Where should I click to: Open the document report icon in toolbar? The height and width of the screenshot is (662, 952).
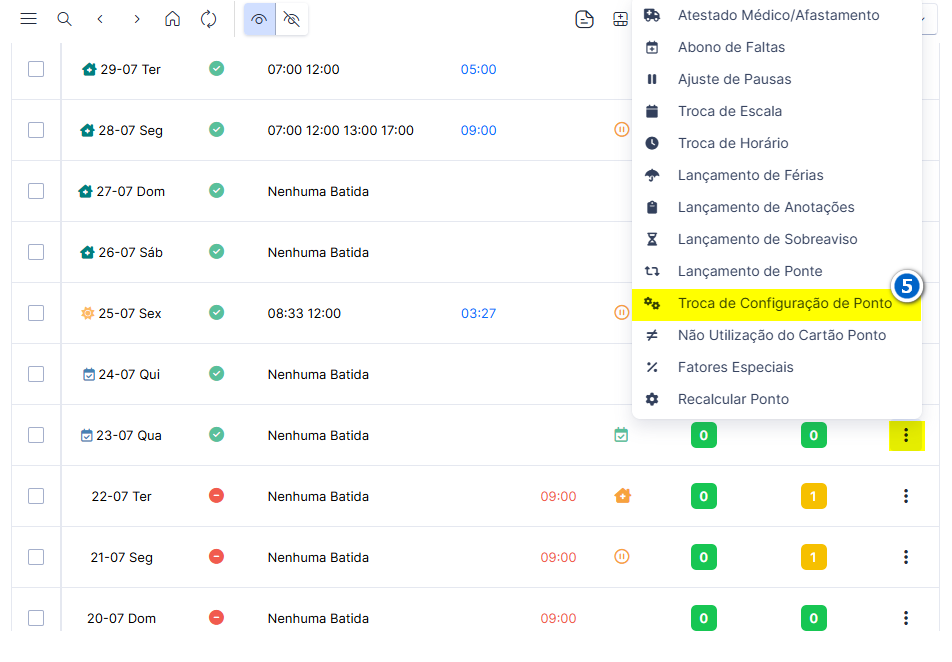584,19
